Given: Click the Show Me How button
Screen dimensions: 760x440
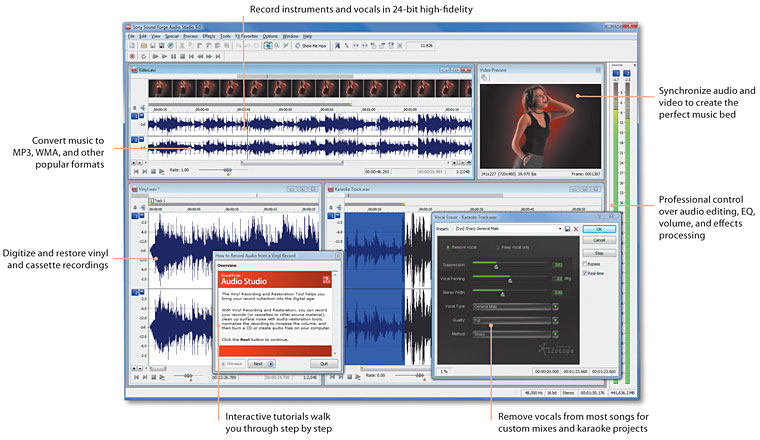Looking at the screenshot, I should tap(311, 46).
